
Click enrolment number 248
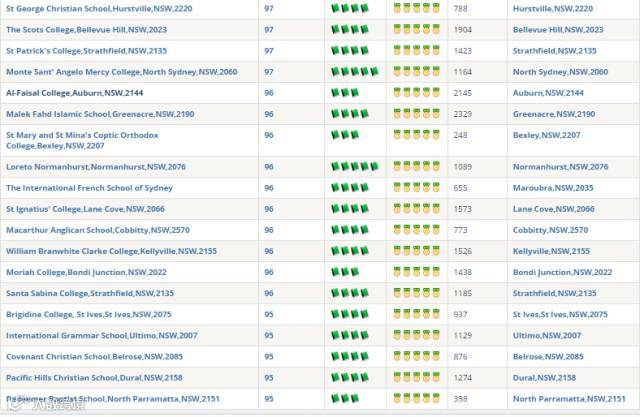click(x=460, y=135)
